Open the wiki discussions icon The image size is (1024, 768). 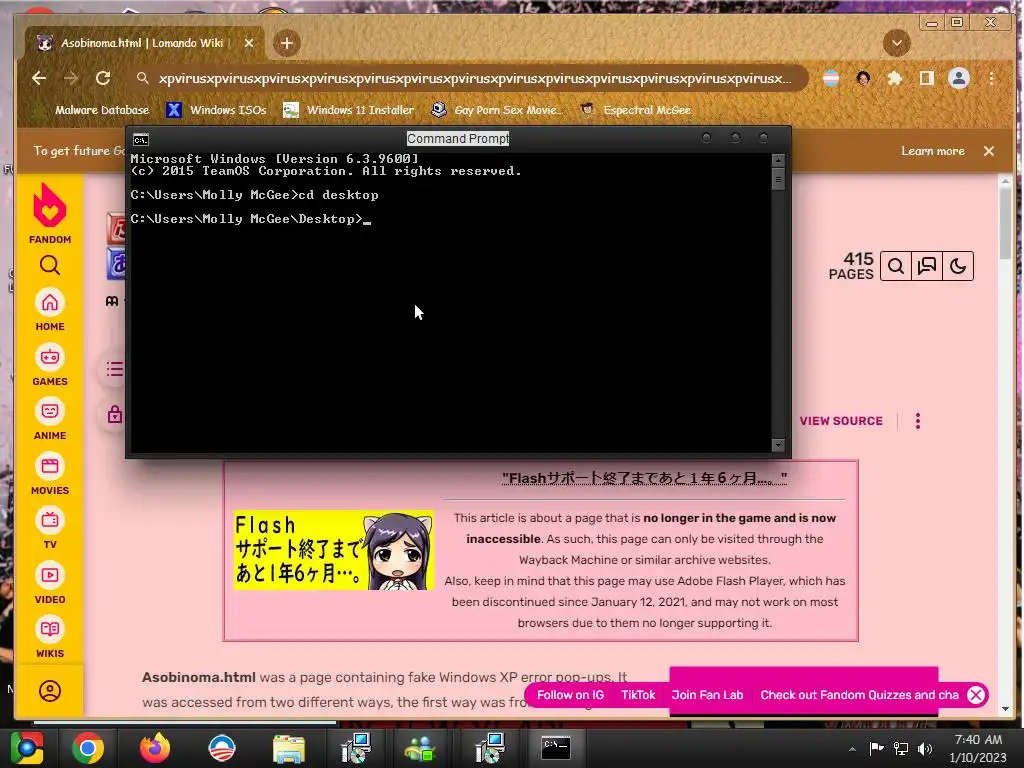(927, 266)
